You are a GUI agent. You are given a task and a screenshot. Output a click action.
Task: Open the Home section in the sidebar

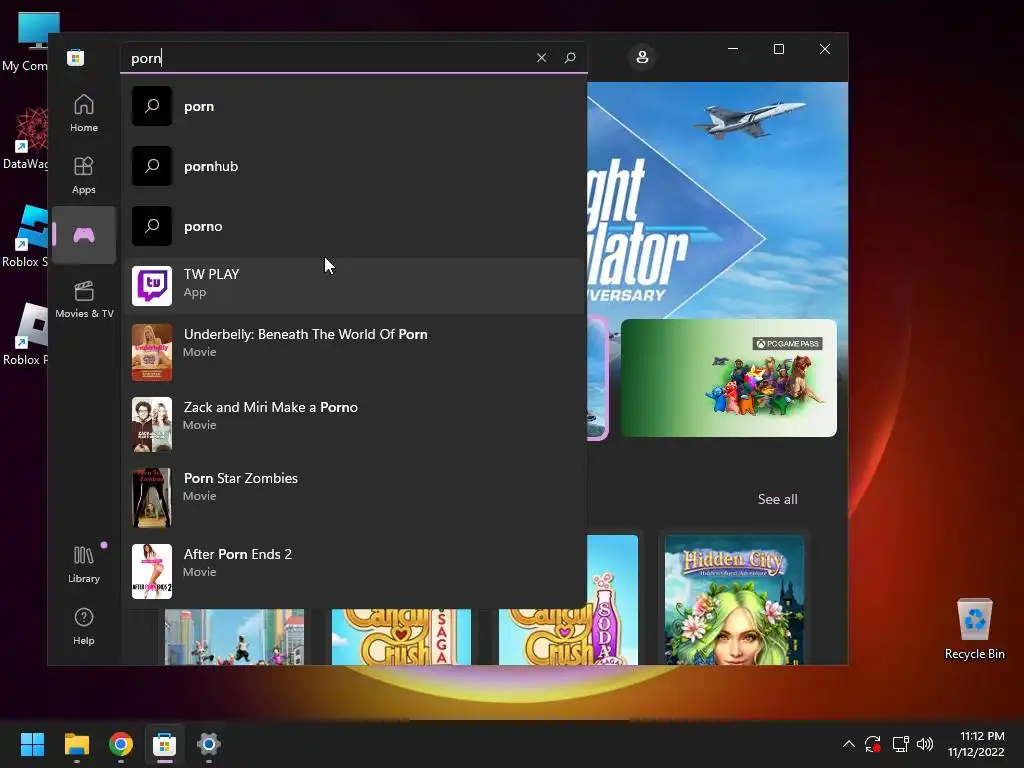tap(84, 113)
